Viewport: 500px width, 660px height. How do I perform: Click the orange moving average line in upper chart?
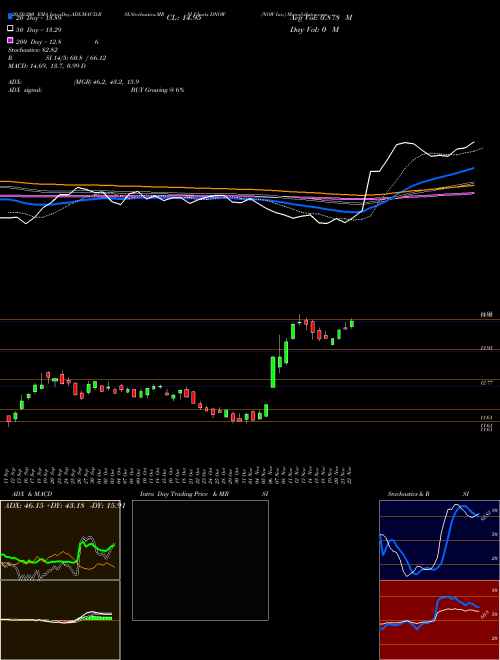coord(168,187)
